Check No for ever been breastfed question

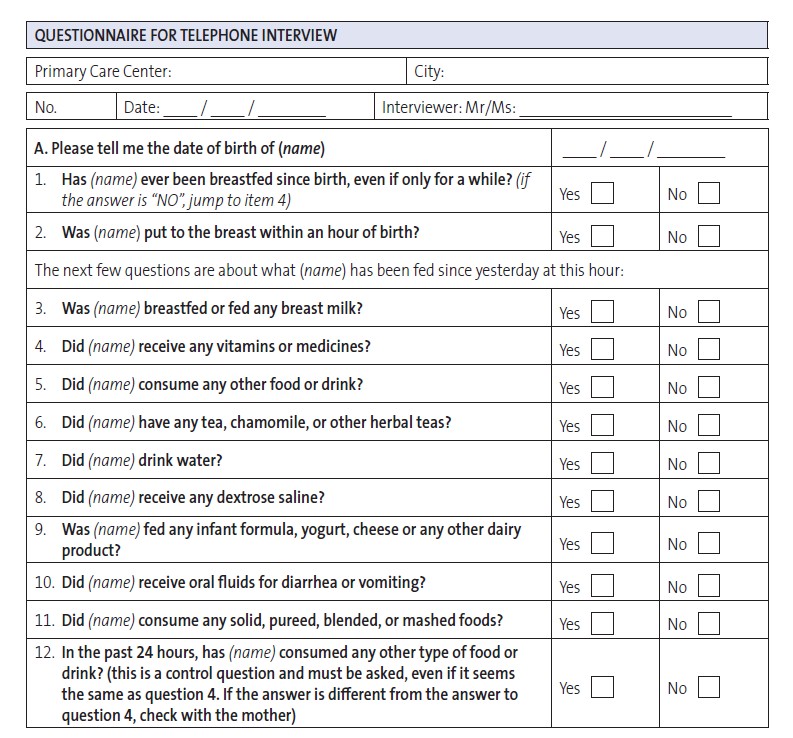pos(709,193)
